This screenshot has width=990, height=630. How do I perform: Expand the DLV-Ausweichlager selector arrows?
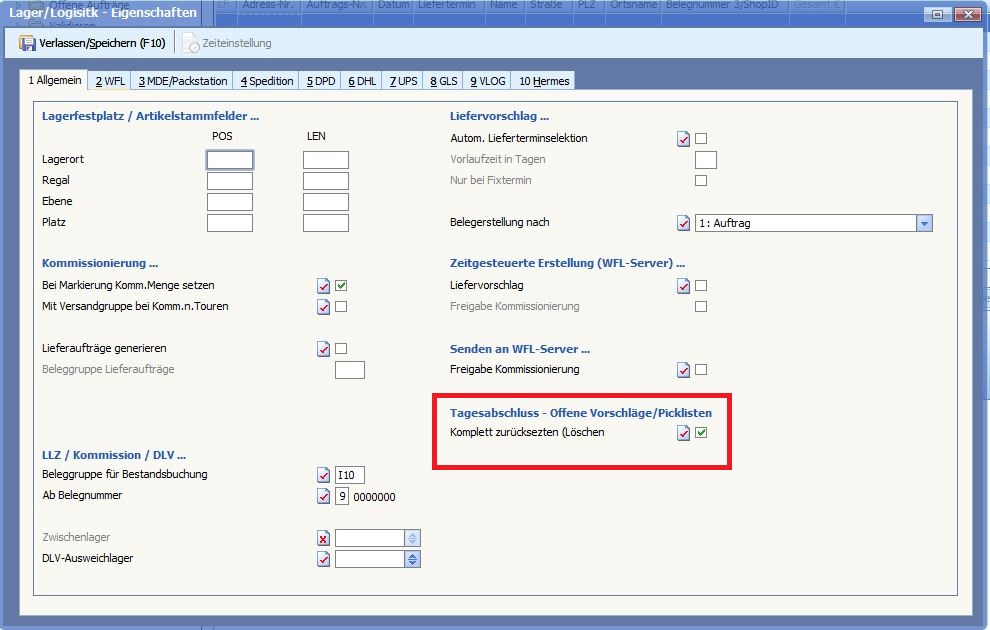[x=413, y=559]
